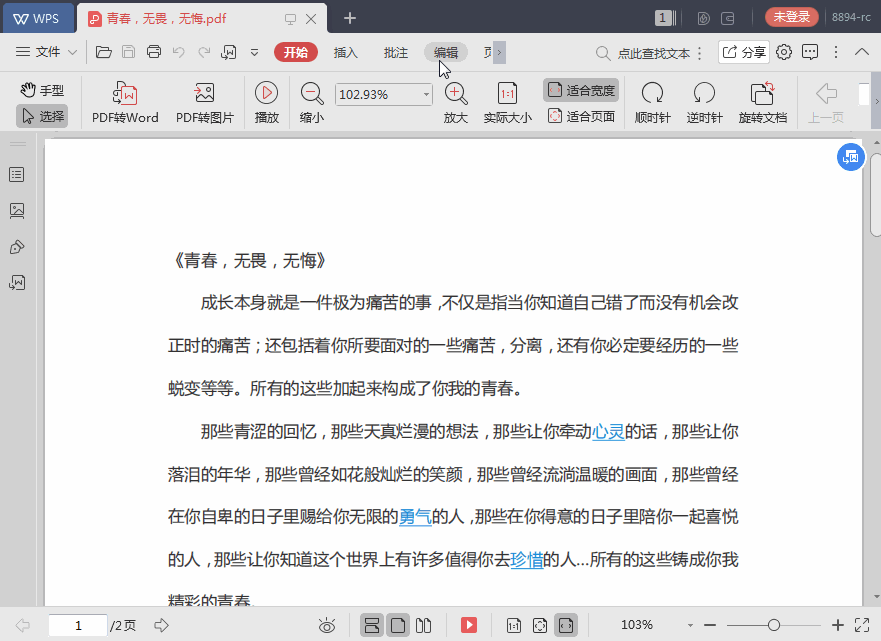The width and height of the screenshot is (881, 641).
Task: Click the blue floating convert button on the page
Action: click(x=851, y=157)
